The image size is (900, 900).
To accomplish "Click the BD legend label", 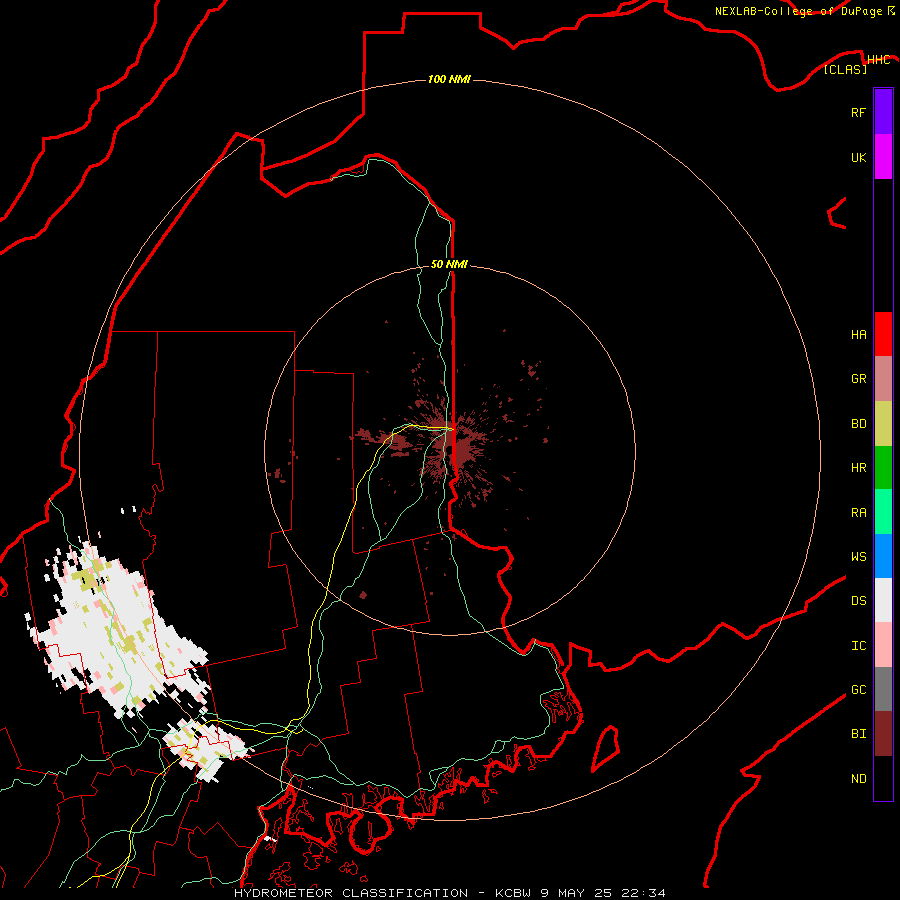I will (858, 424).
